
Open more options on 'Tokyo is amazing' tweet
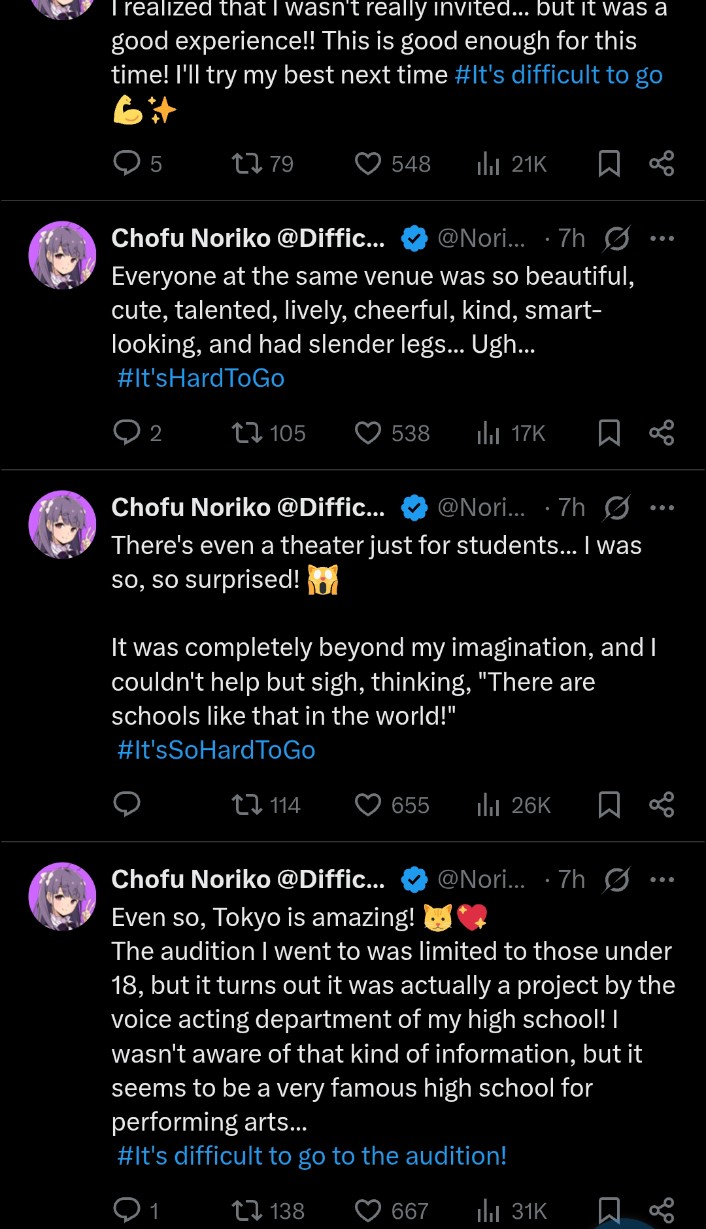pyautogui.click(x=662, y=879)
